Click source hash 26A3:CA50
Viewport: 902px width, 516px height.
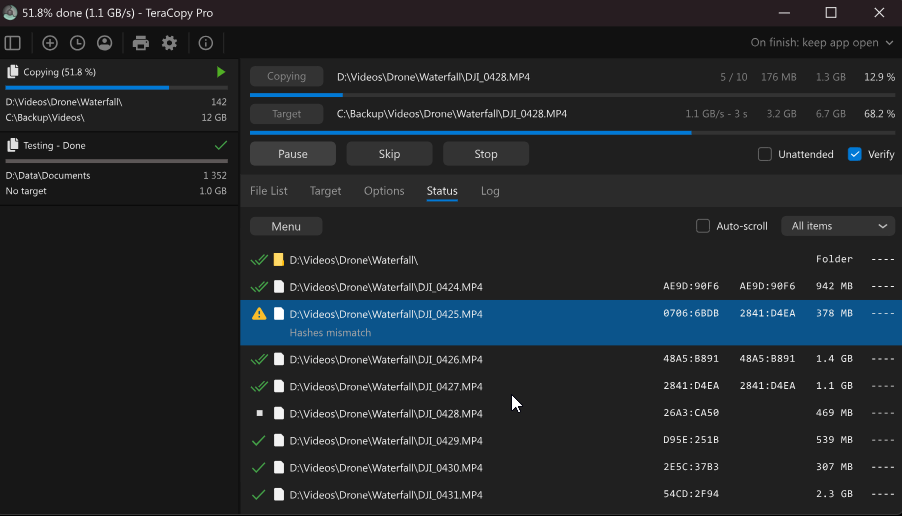tap(691, 413)
